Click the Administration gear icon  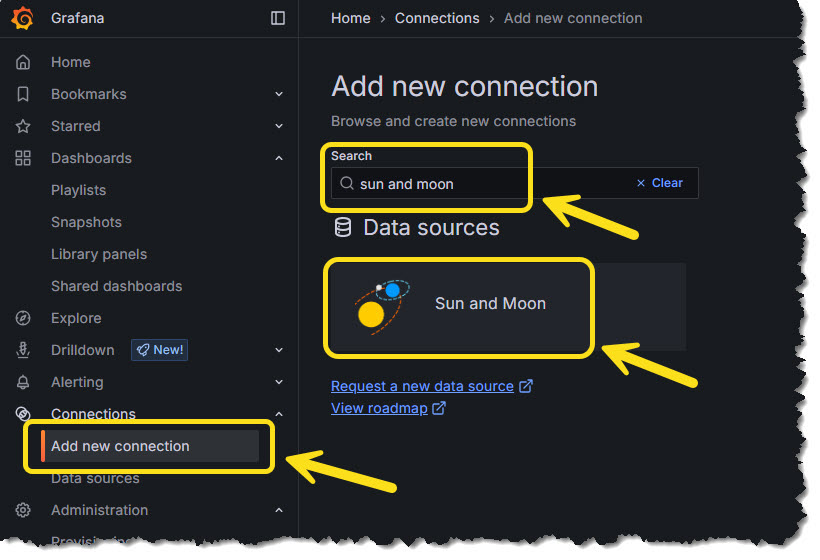23,510
